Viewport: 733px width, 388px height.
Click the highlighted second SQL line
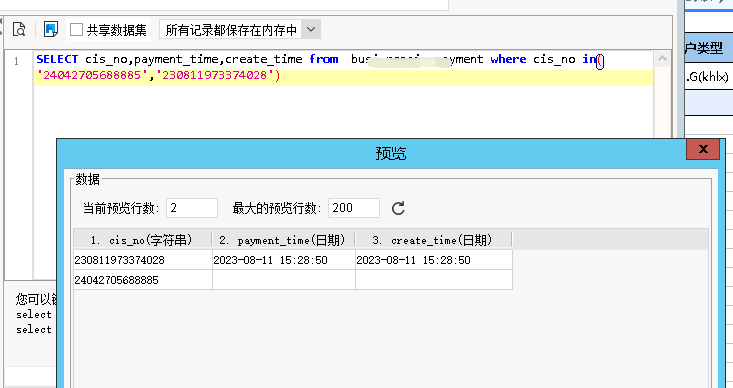(344, 78)
